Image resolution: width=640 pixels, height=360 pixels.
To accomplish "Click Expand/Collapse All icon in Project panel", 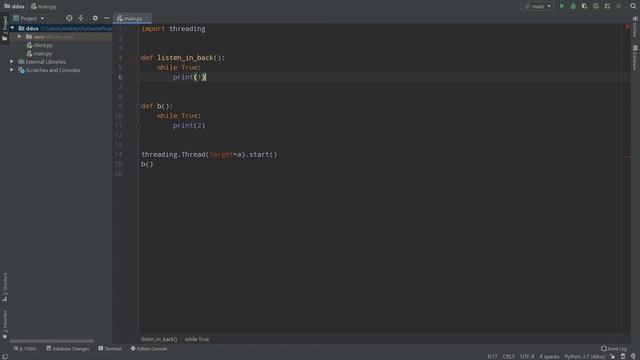I will (80, 18).
